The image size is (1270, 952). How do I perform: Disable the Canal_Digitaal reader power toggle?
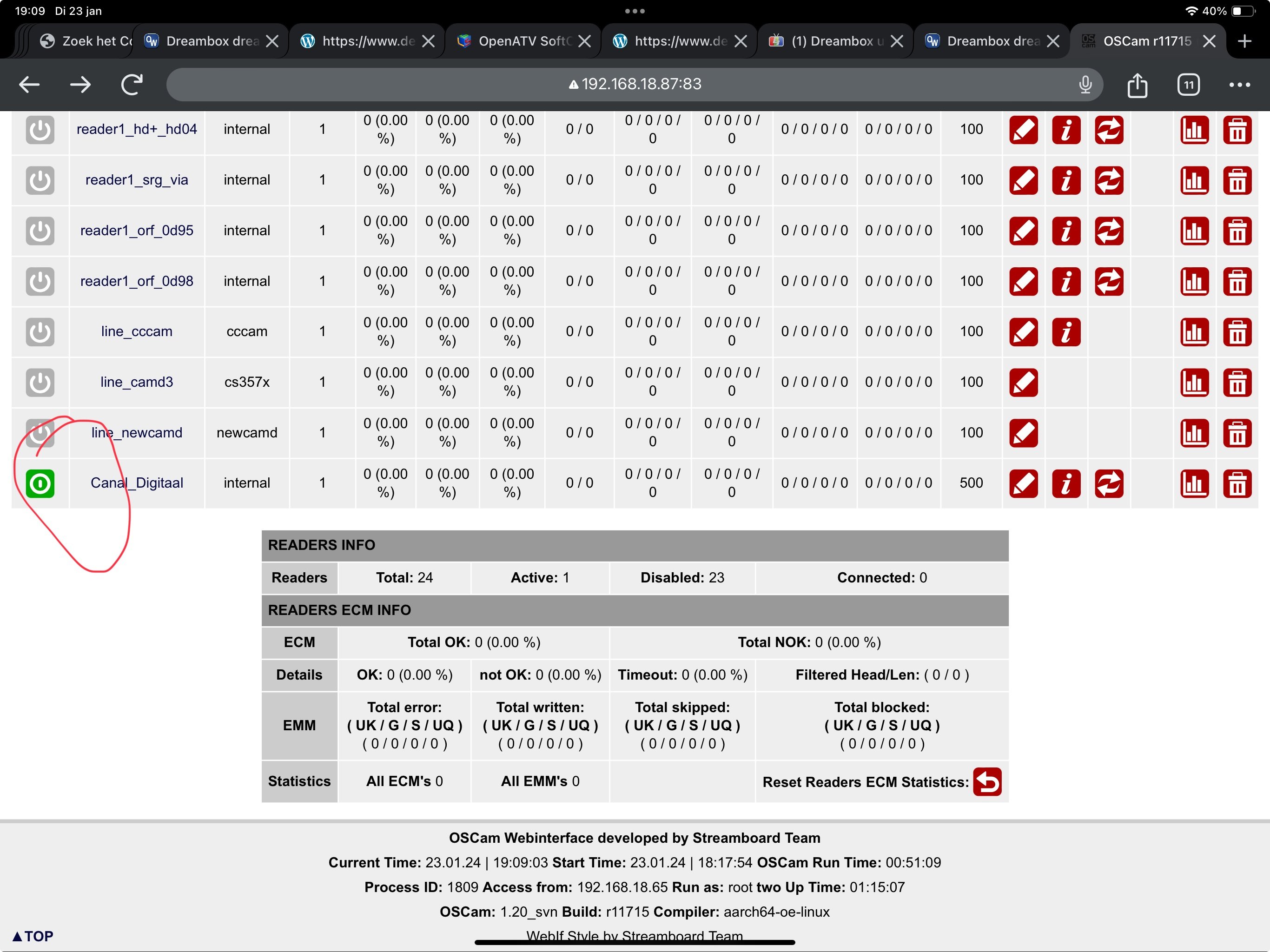click(40, 483)
